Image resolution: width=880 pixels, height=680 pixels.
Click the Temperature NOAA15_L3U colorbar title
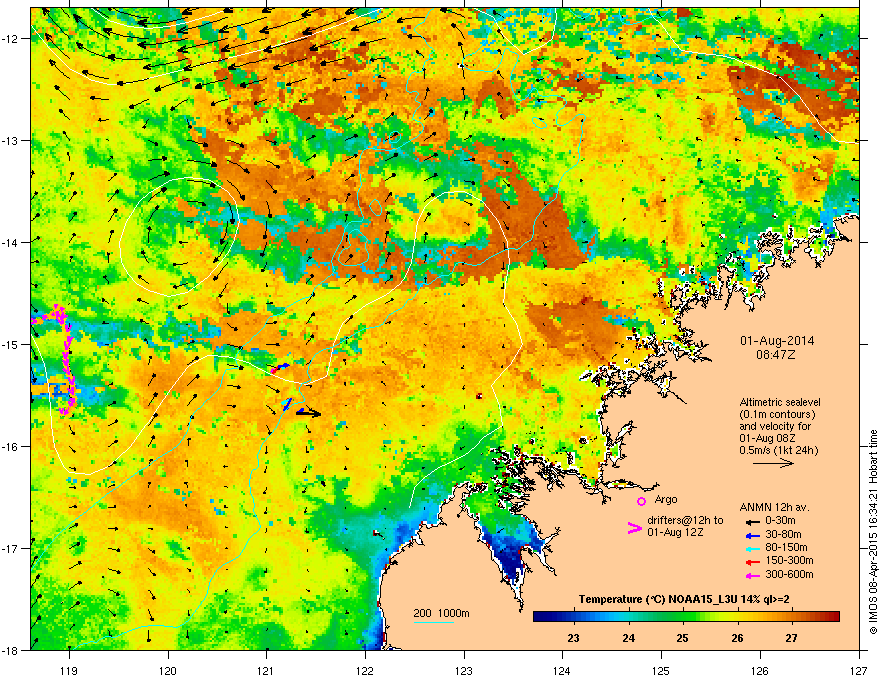point(684,599)
